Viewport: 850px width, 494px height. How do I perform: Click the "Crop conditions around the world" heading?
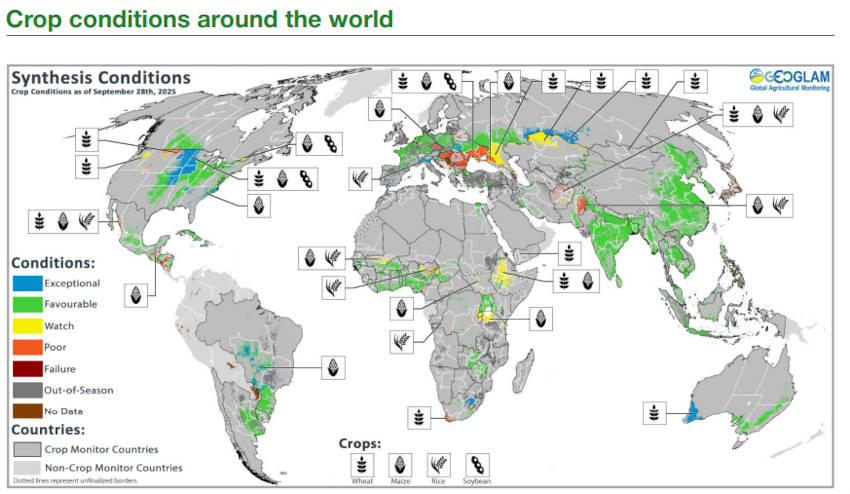pos(200,18)
